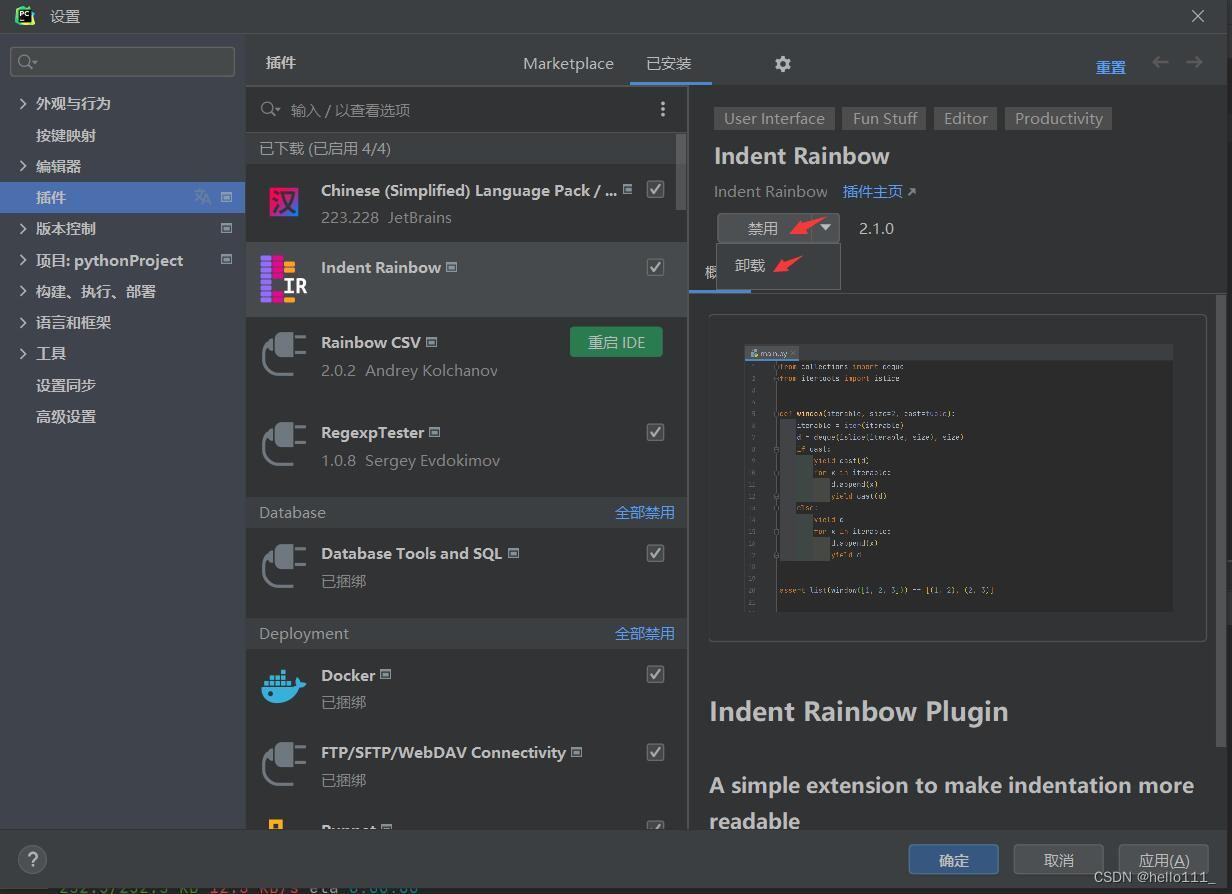Open the 按键映射 settings page

point(66,135)
